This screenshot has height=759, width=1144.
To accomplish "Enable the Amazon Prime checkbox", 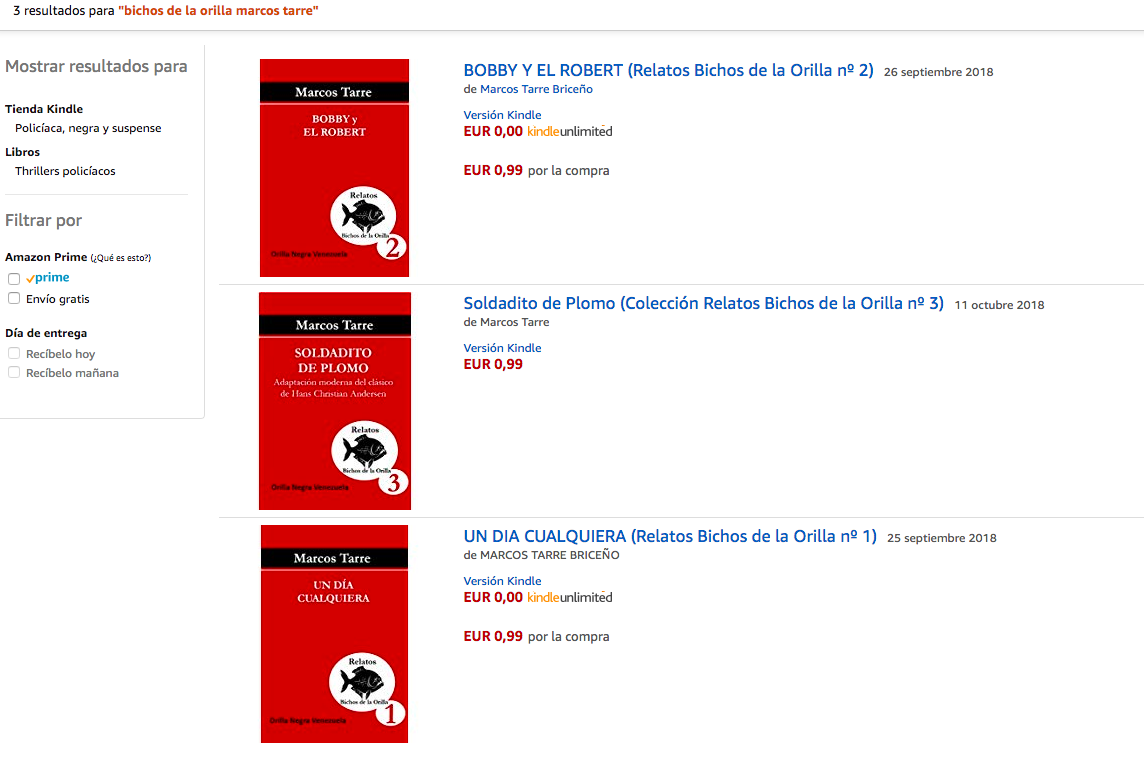I will click(14, 279).
